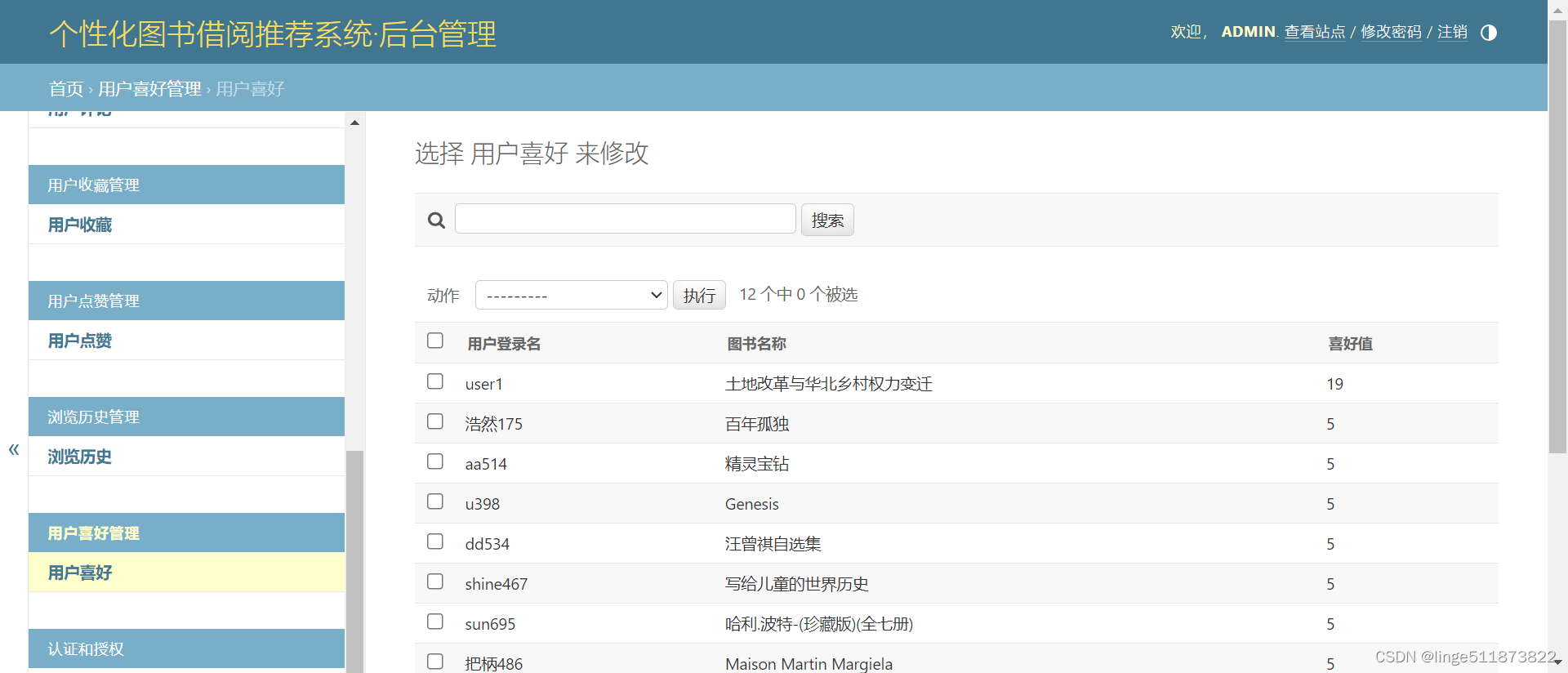Open the dd534 record
Image resolution: width=1568 pixels, height=673 pixels.
click(488, 544)
